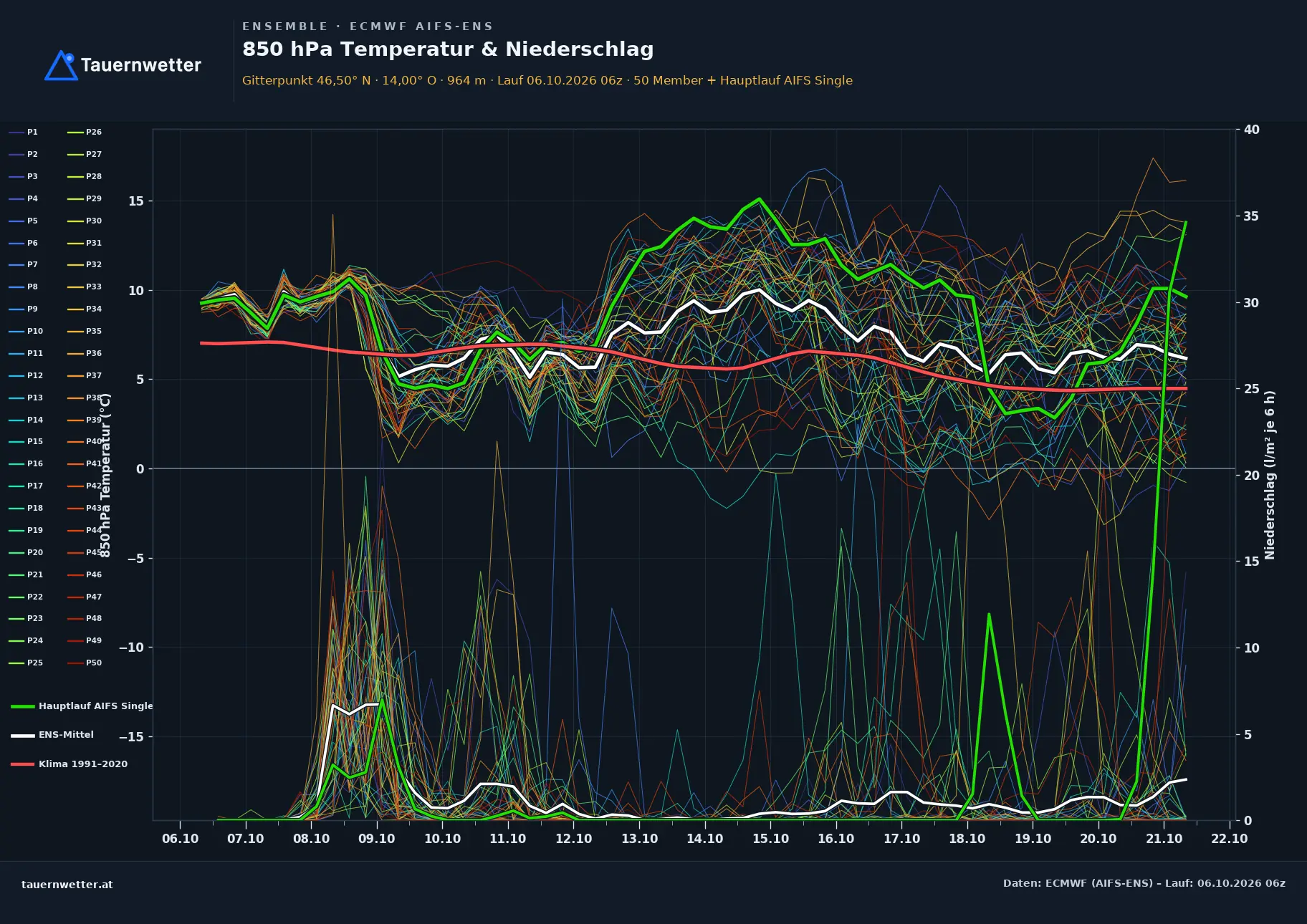Select legend entry P25
The width and height of the screenshot is (1307, 924).
pyautogui.click(x=26, y=663)
